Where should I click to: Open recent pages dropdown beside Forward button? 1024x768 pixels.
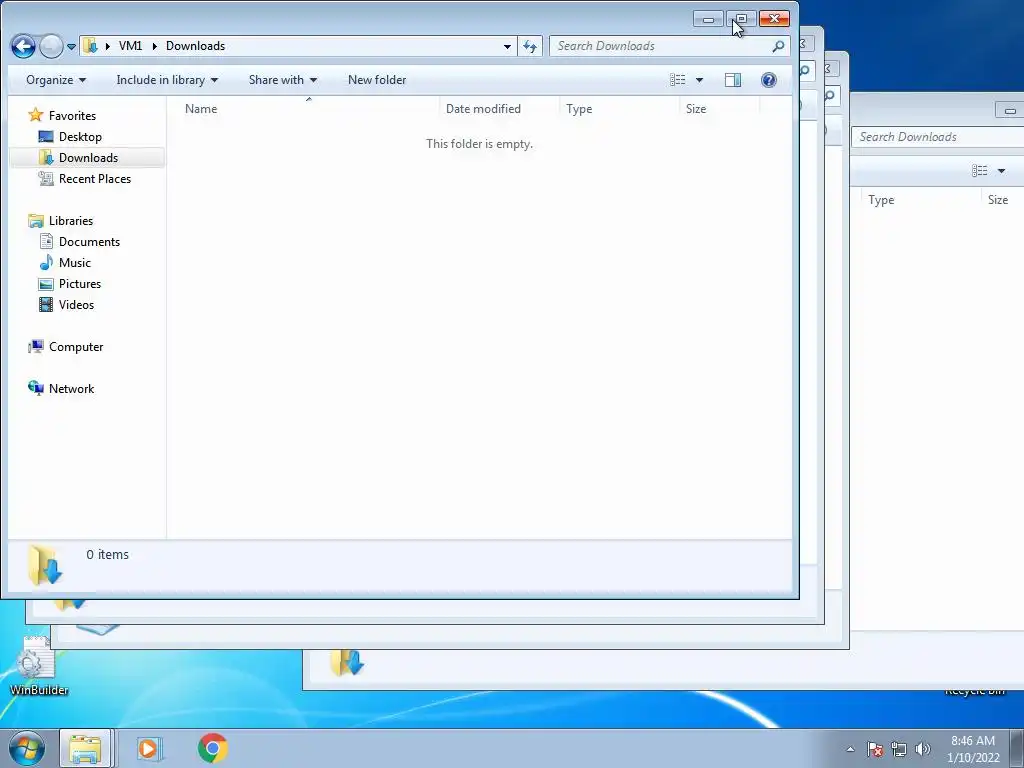click(x=71, y=46)
